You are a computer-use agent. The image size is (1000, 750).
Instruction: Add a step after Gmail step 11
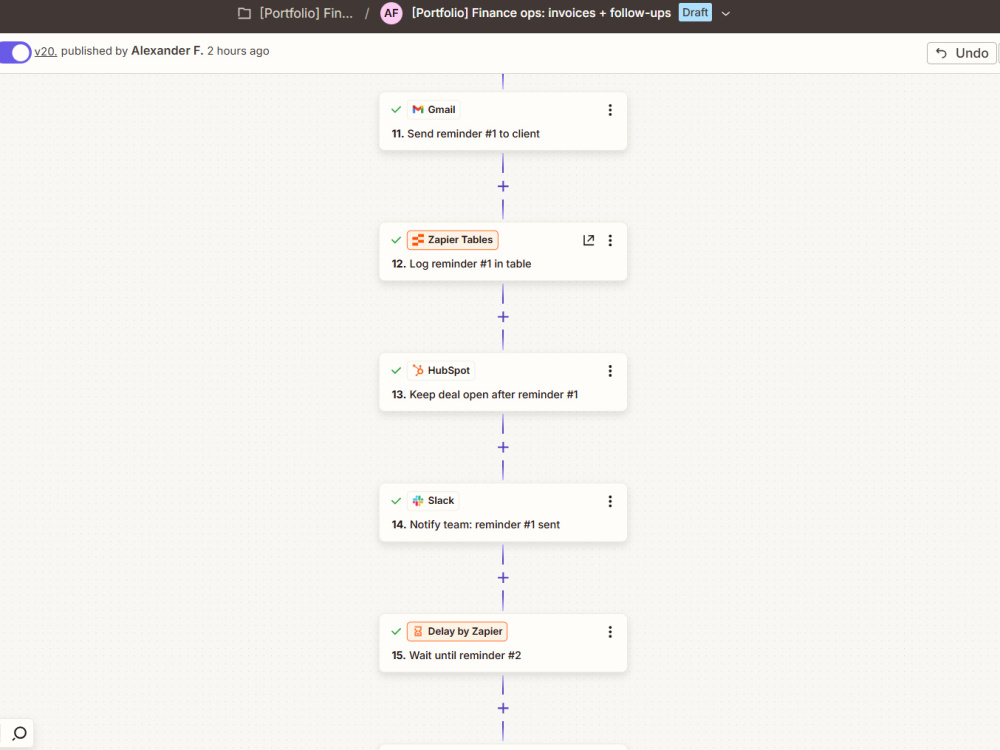coord(503,186)
